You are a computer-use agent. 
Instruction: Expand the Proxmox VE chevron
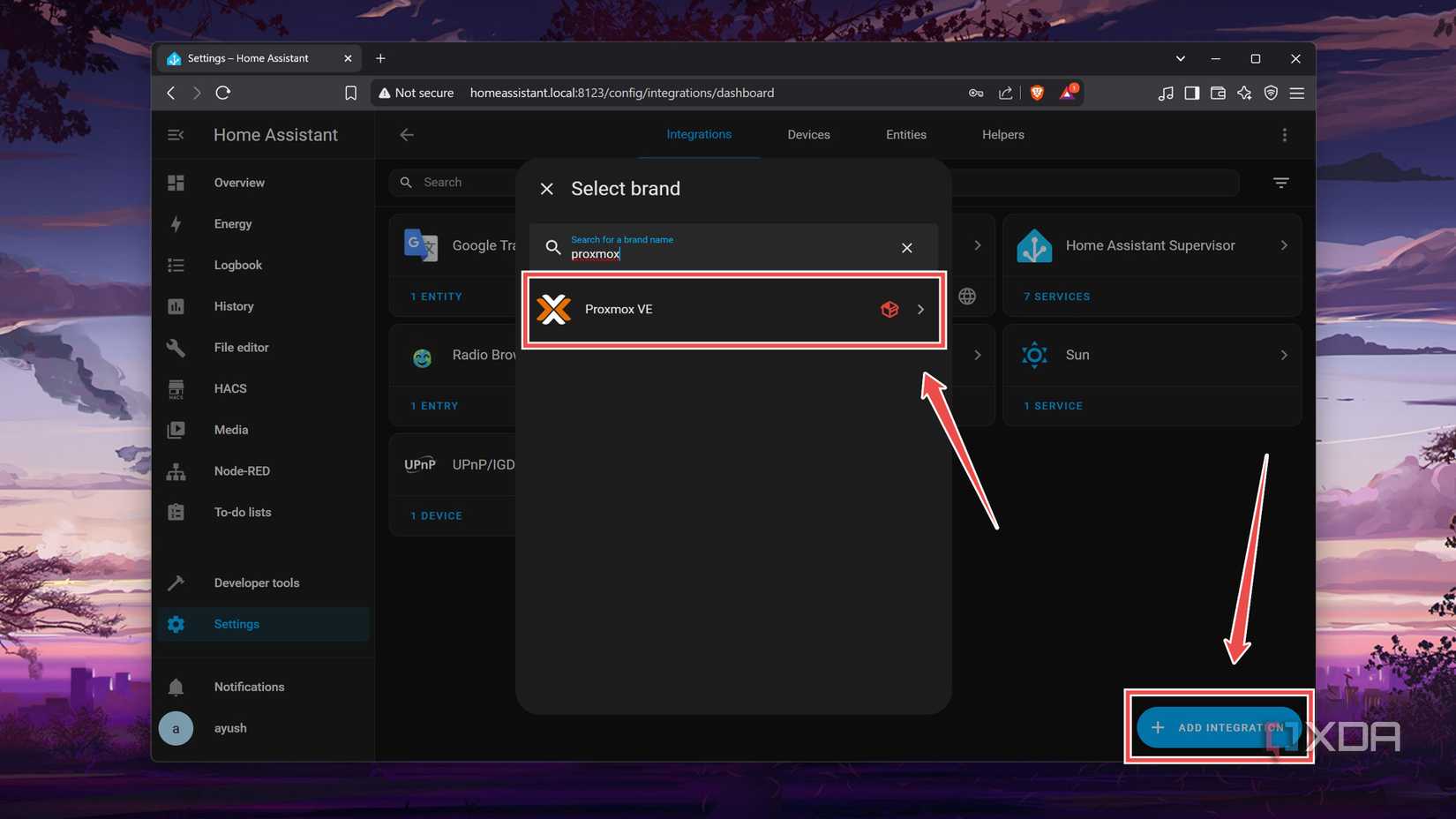[920, 310]
